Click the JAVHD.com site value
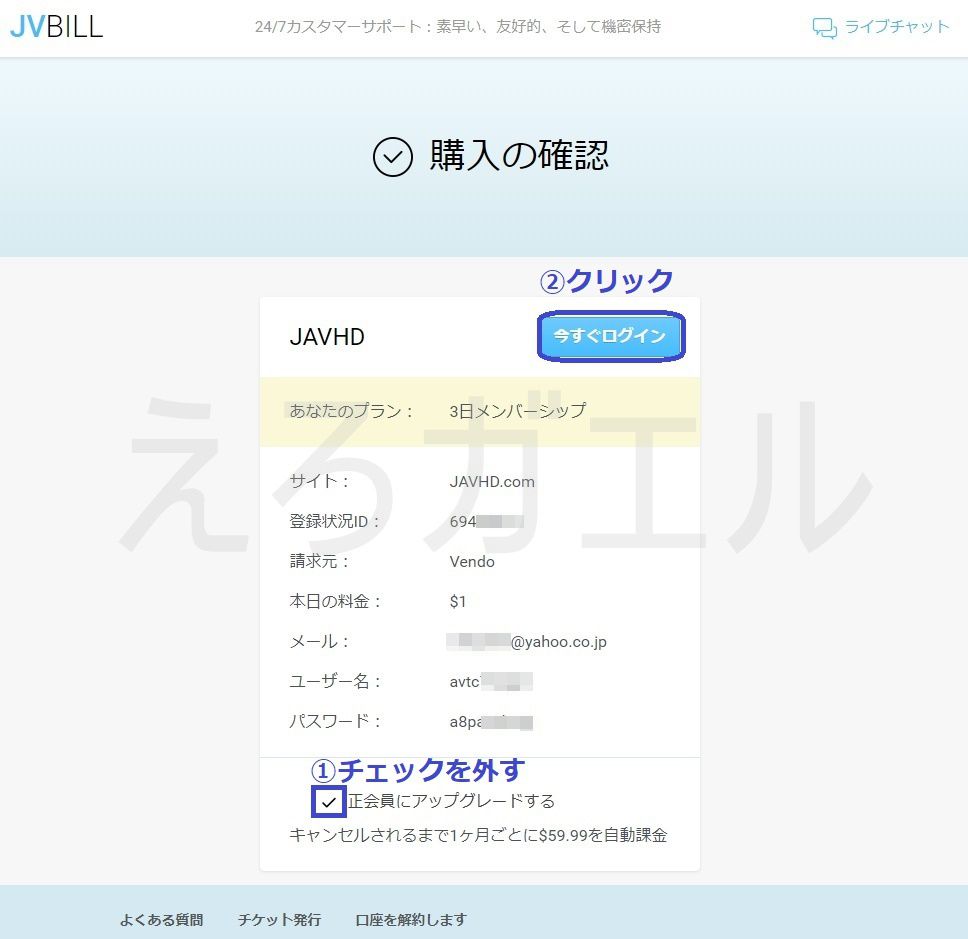The image size is (968, 939). click(492, 482)
